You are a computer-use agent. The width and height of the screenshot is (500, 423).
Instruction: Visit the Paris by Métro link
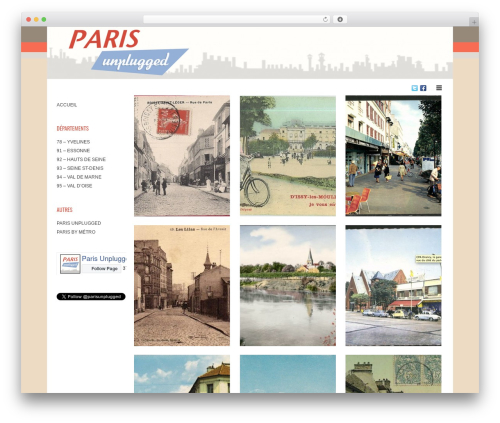[x=76, y=232]
